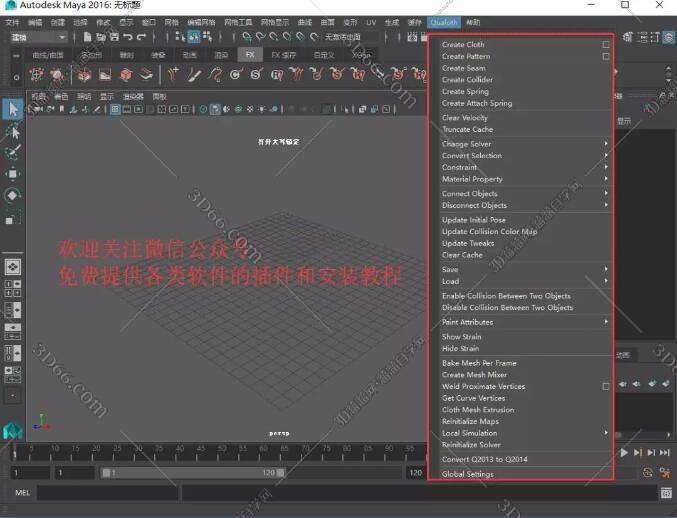Click Global Settings menu entry

[x=467, y=474]
